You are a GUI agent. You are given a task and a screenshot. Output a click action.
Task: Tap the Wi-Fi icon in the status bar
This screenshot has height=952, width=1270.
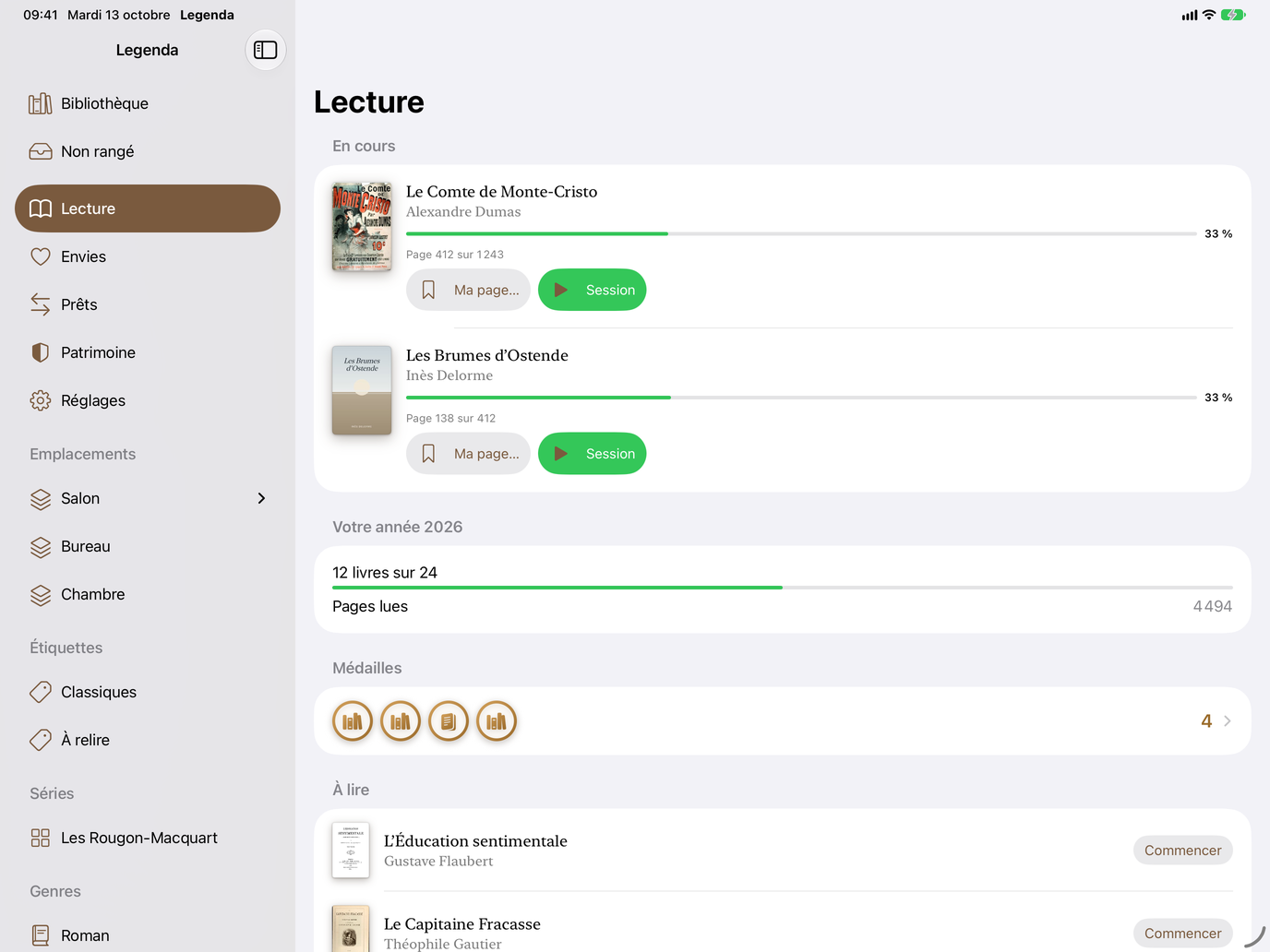click(x=1209, y=15)
